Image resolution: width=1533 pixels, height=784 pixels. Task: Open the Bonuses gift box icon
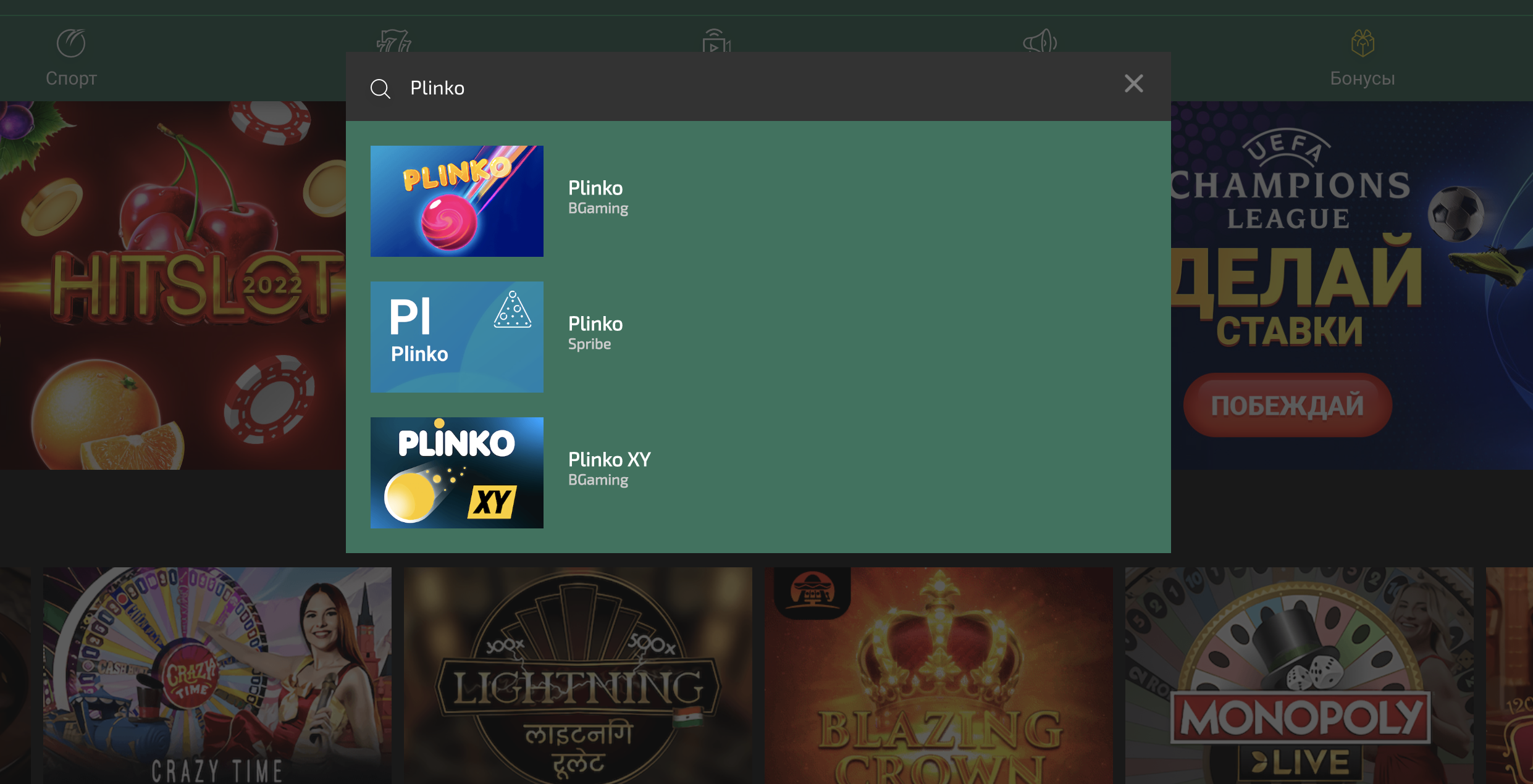click(1363, 43)
